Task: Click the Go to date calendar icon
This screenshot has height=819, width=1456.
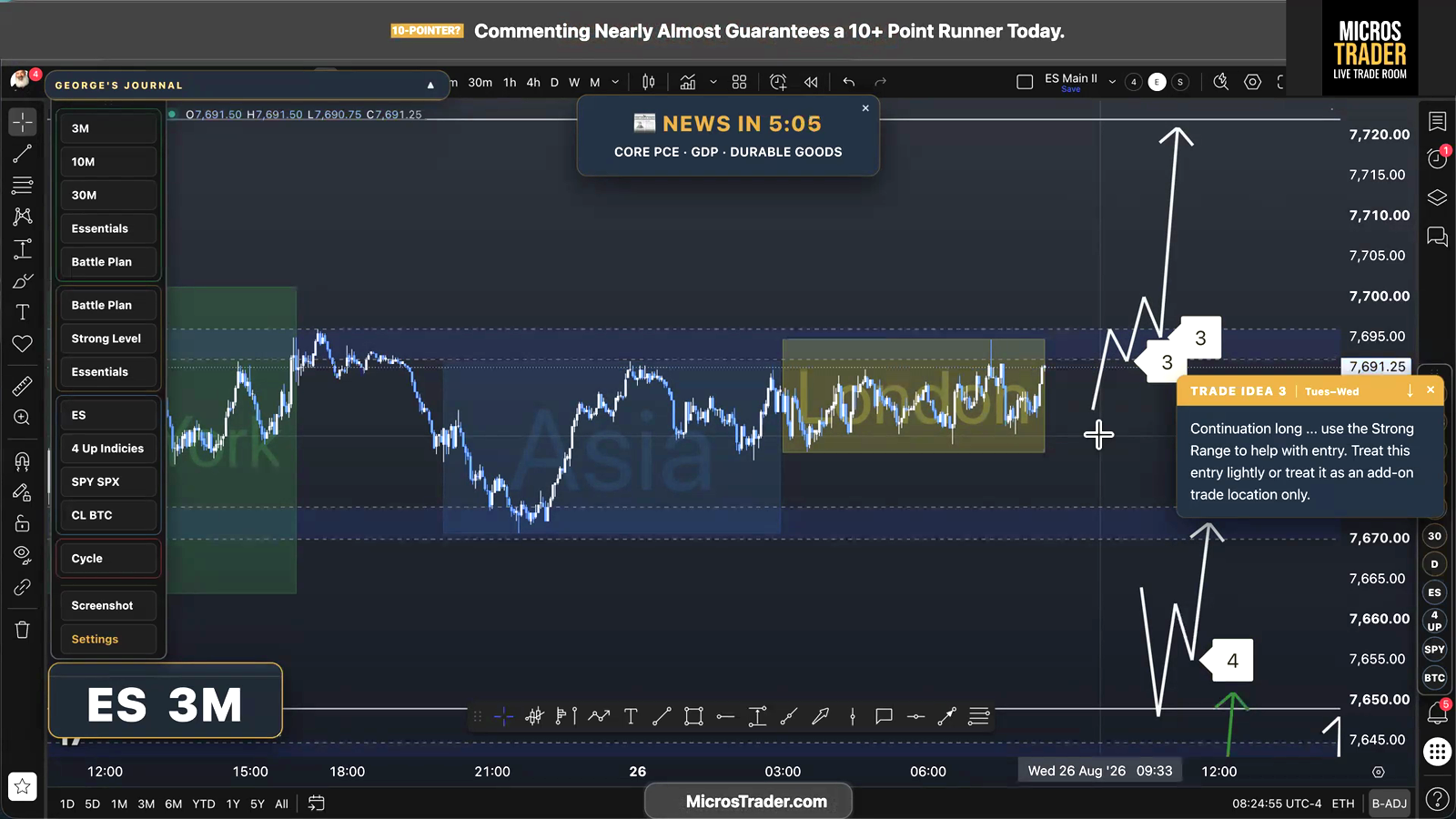Action: pyautogui.click(x=317, y=804)
